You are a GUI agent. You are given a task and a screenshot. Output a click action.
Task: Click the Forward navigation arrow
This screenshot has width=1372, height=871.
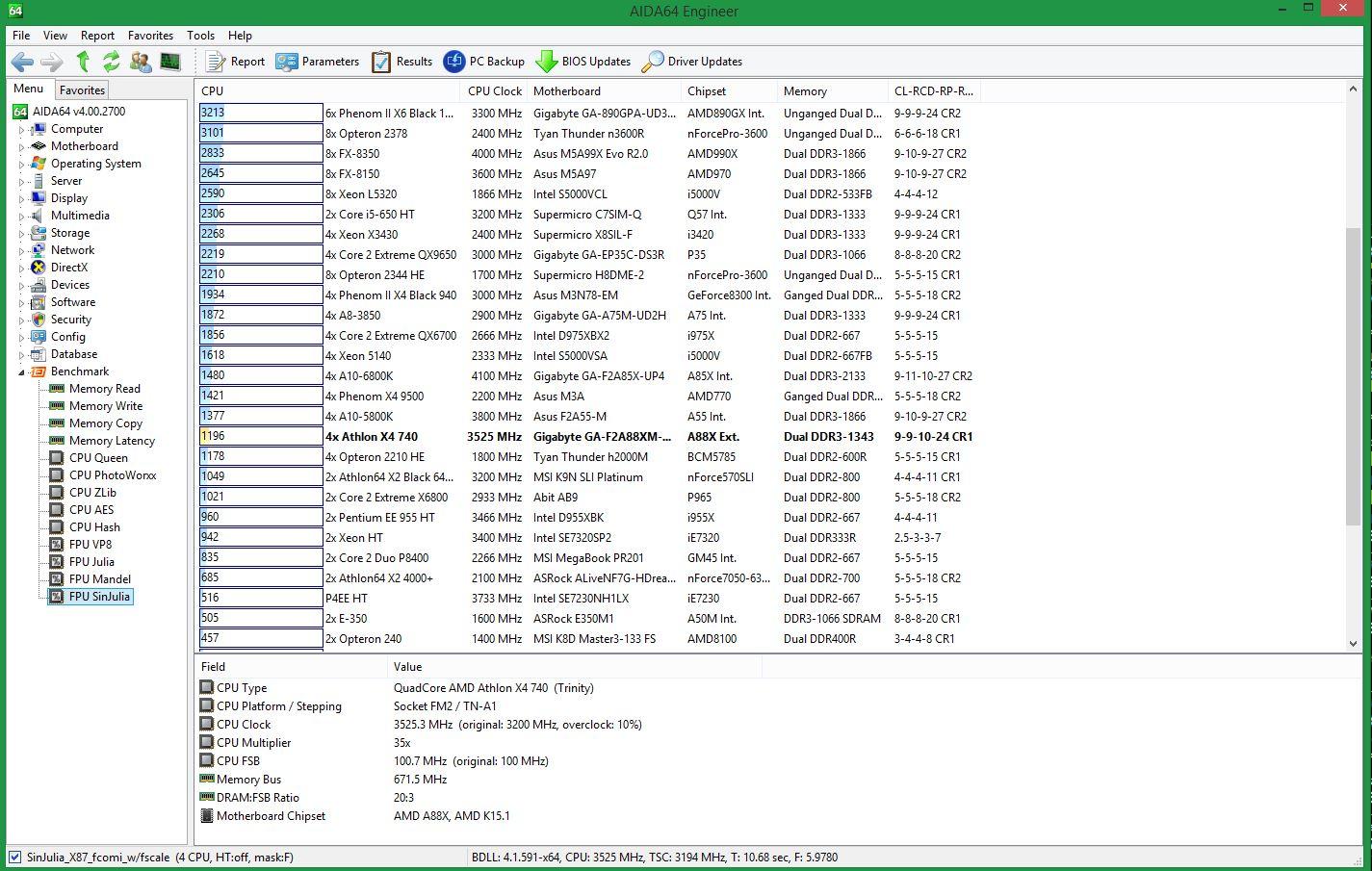52,62
